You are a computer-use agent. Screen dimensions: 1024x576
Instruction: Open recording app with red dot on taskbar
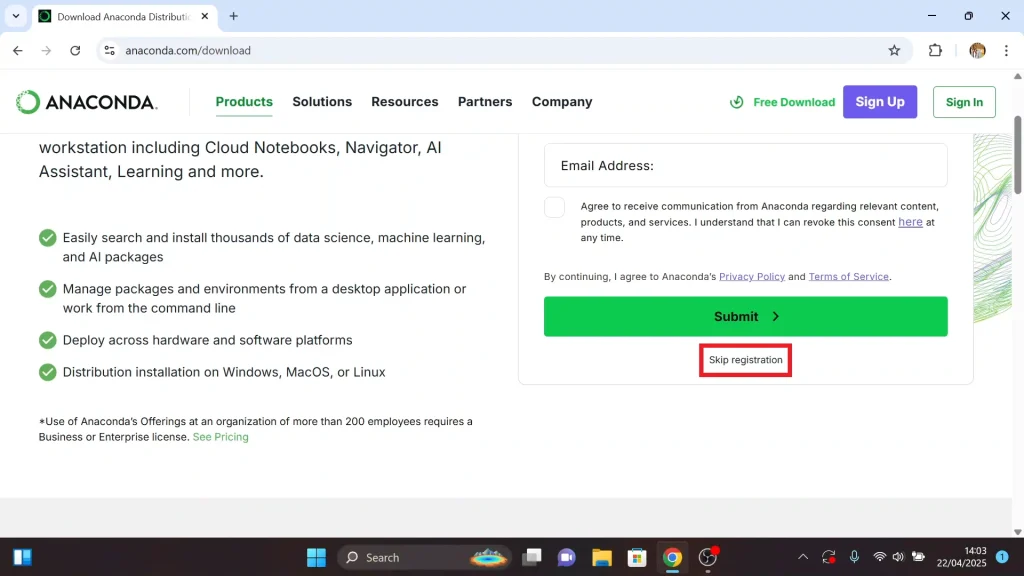click(708, 557)
